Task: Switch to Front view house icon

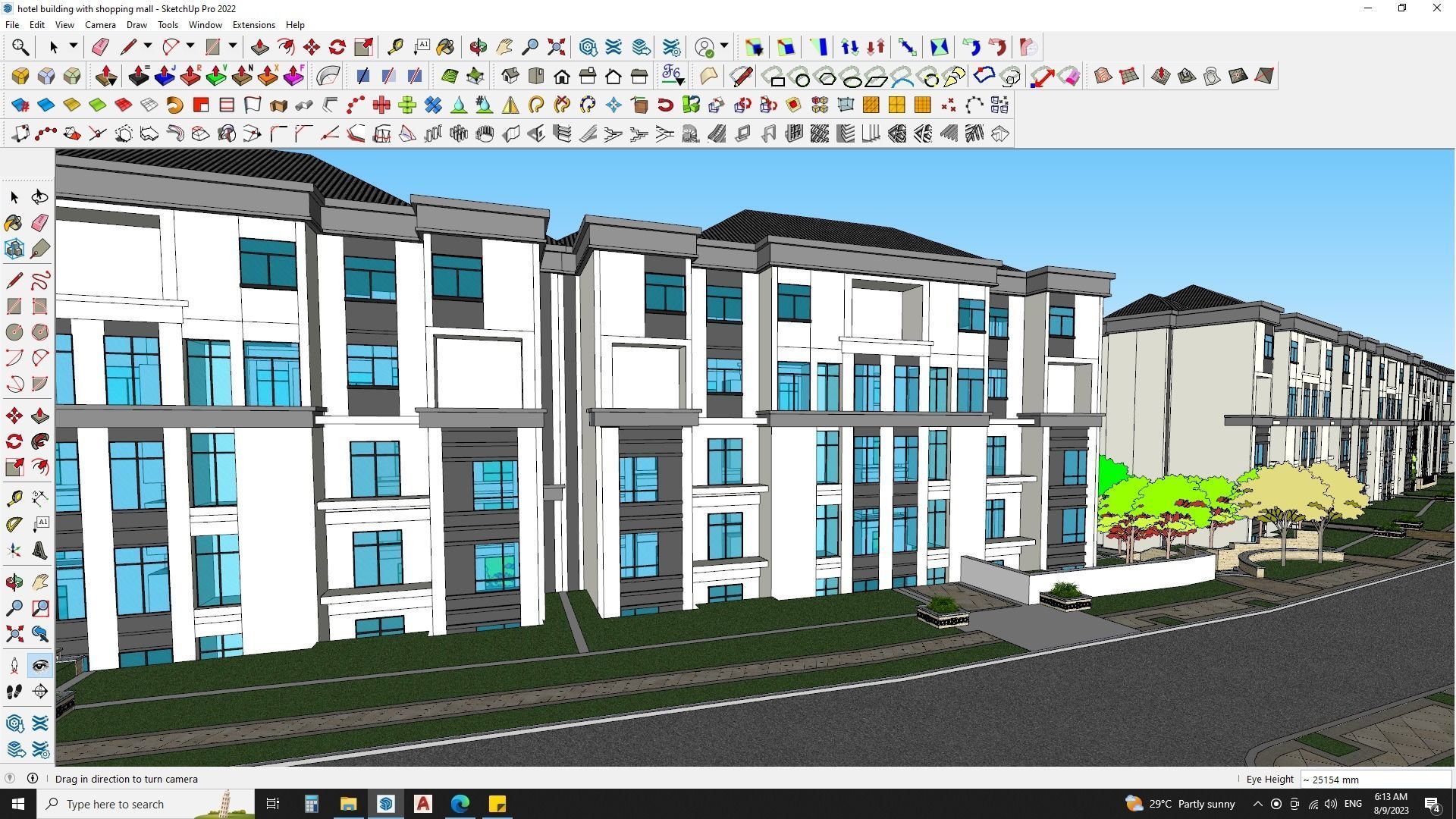Action: point(562,76)
